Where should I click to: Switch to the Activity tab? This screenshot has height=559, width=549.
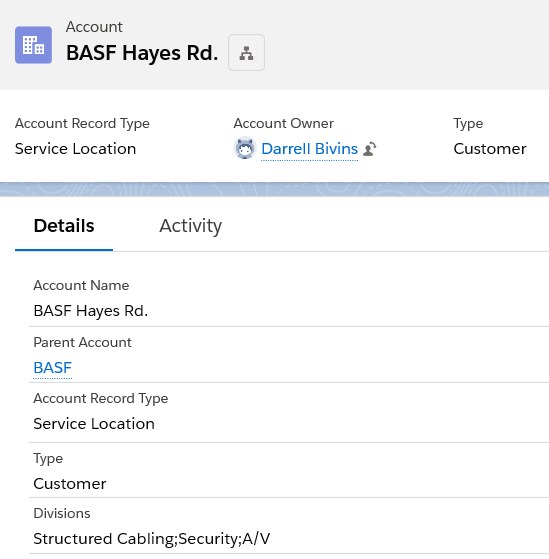[x=190, y=226]
